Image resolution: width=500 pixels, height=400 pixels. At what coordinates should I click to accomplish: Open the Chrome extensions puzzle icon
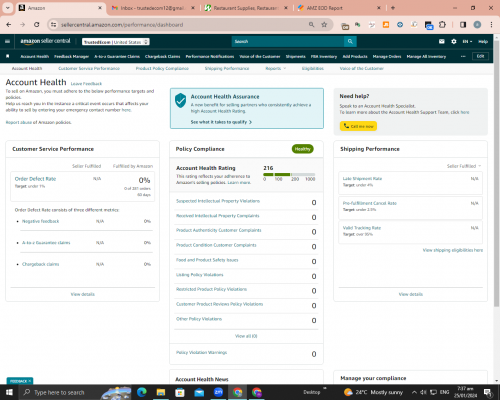(x=442, y=25)
